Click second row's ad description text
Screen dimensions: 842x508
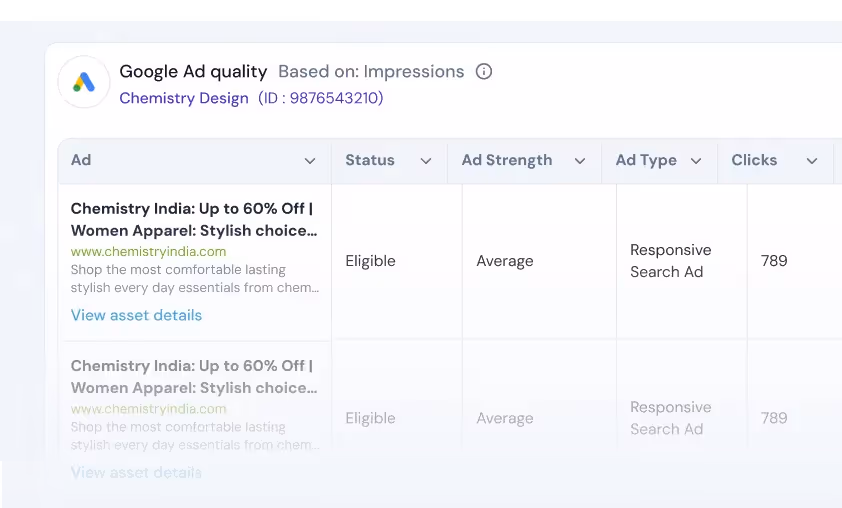(x=195, y=436)
